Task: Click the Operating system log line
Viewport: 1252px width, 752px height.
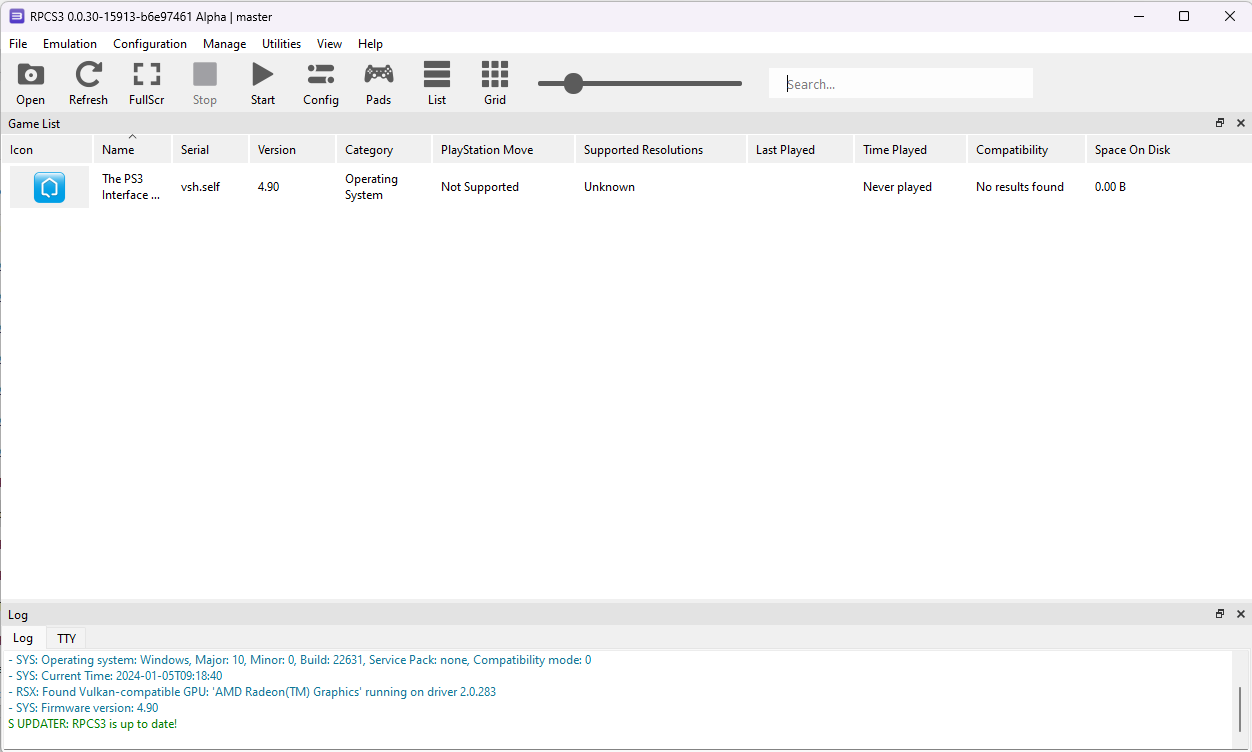Action: (x=299, y=660)
